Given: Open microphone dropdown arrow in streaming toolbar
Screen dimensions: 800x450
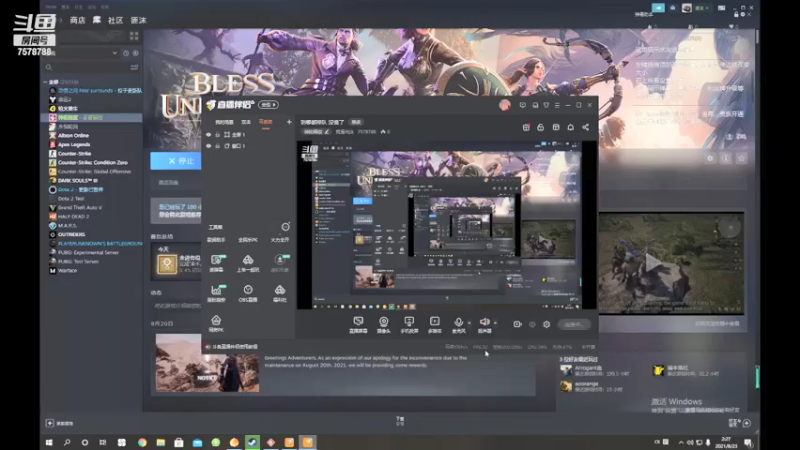Looking at the screenshot, I should coord(469,322).
